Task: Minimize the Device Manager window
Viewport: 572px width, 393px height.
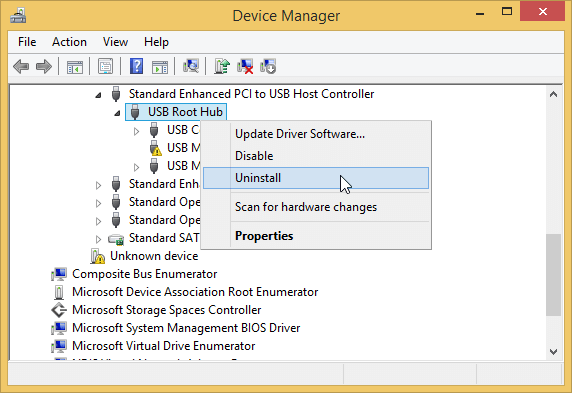Action: pyautogui.click(x=480, y=13)
